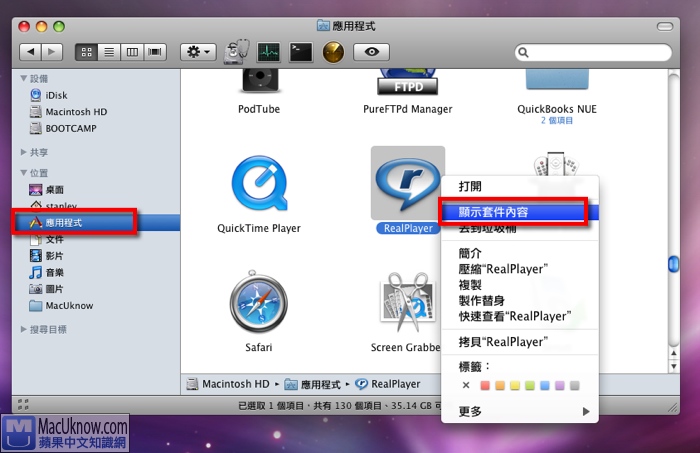Choose 打開 in the context menu
This screenshot has height=453, width=700.
point(520,186)
